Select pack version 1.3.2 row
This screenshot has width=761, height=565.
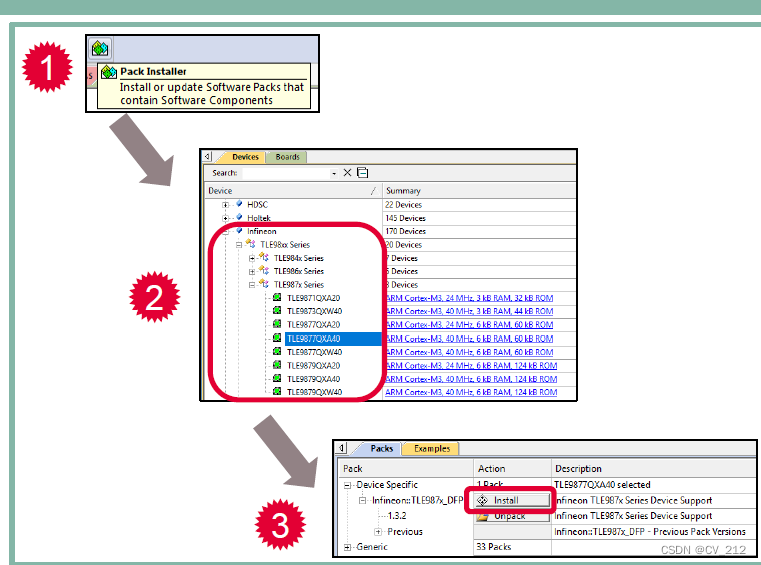point(397,516)
